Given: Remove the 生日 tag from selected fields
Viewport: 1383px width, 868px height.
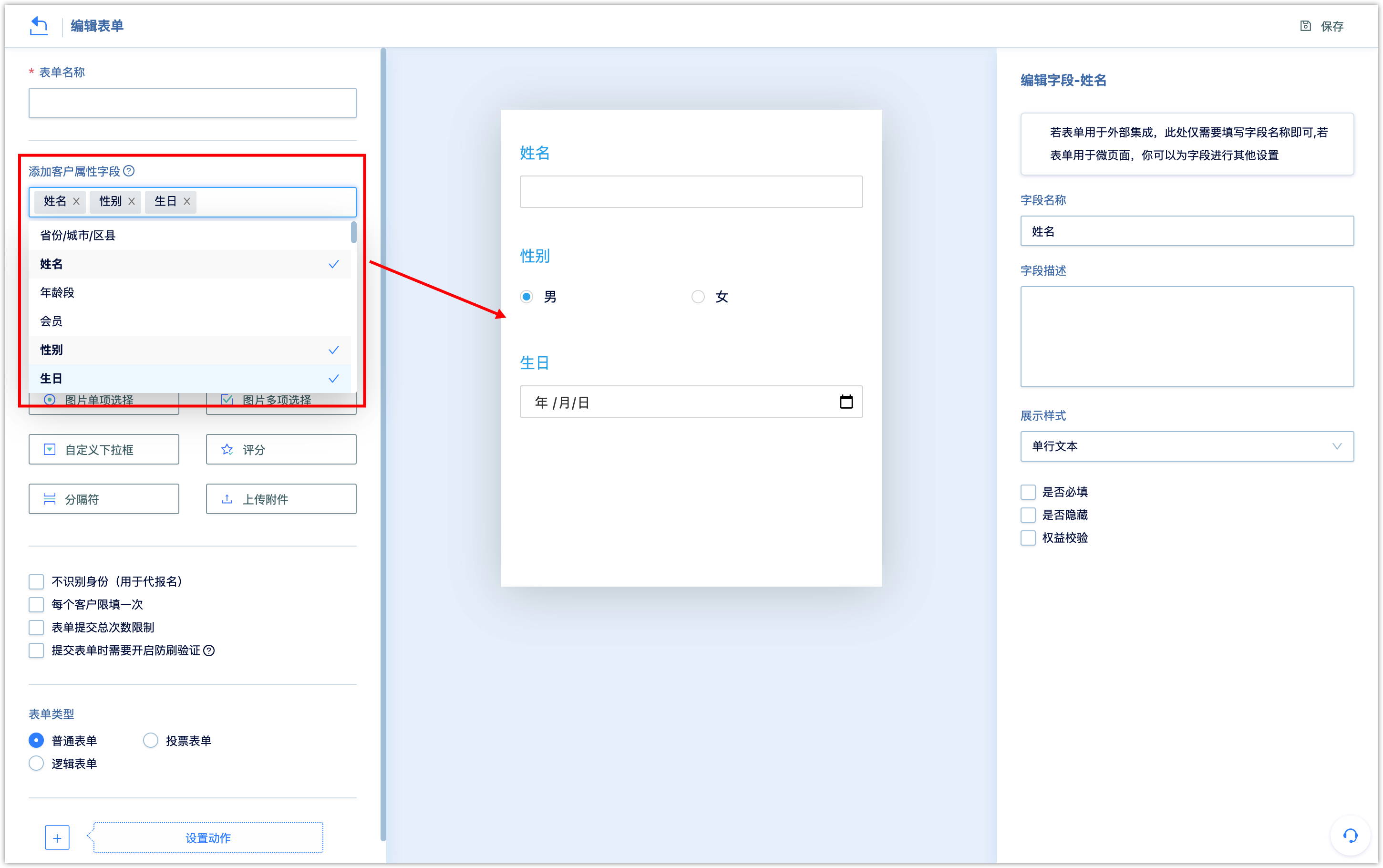Looking at the screenshot, I should [x=186, y=201].
